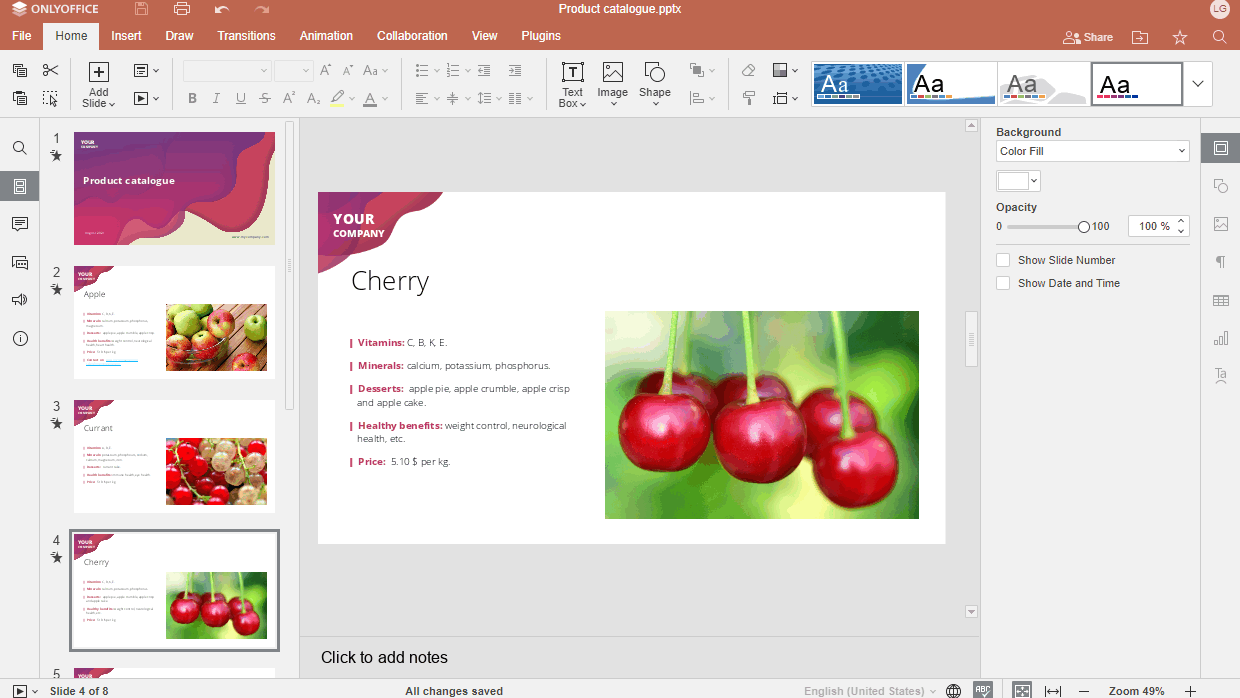Insert a Text Box
The height and width of the screenshot is (698, 1240).
pos(572,84)
